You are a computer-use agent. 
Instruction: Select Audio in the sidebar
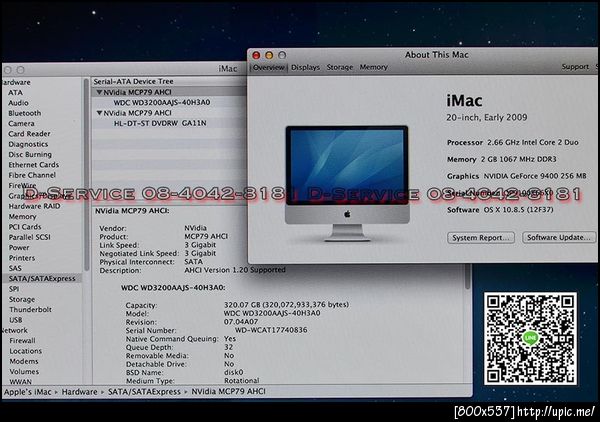coord(18,103)
